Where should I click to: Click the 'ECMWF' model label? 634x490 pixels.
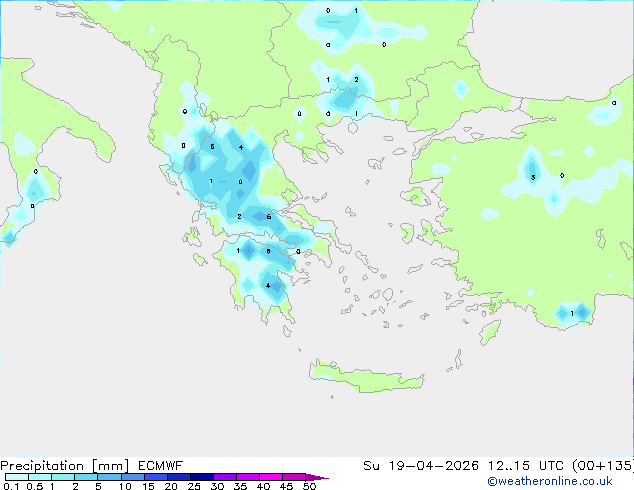pyautogui.click(x=161, y=466)
